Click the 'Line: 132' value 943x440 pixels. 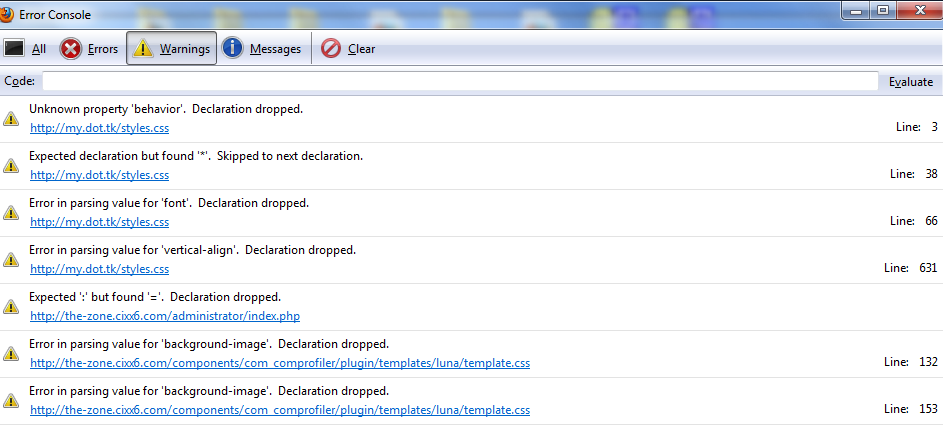click(x=911, y=362)
